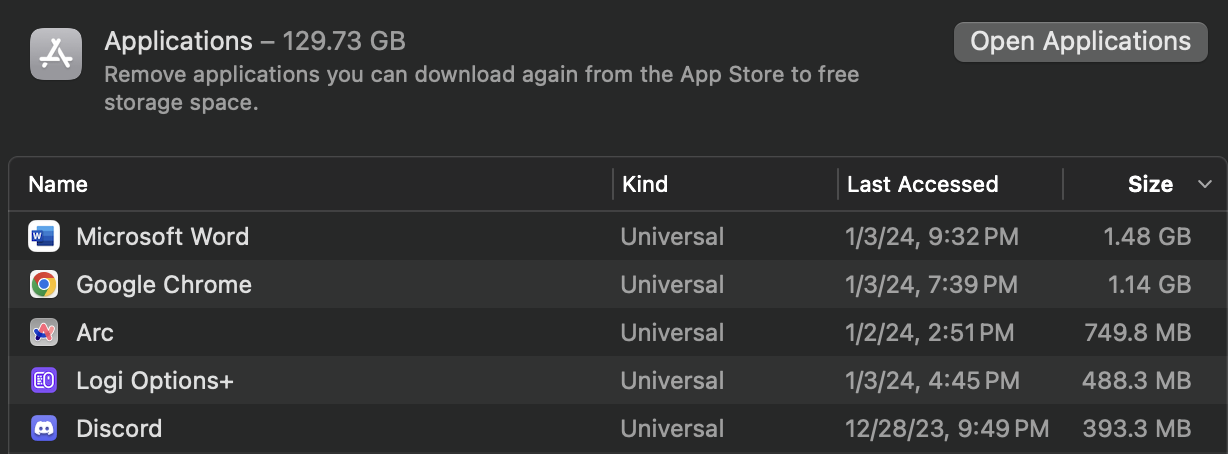The width and height of the screenshot is (1228, 454).
Task: Sort the list by Kind column
Action: click(x=645, y=185)
